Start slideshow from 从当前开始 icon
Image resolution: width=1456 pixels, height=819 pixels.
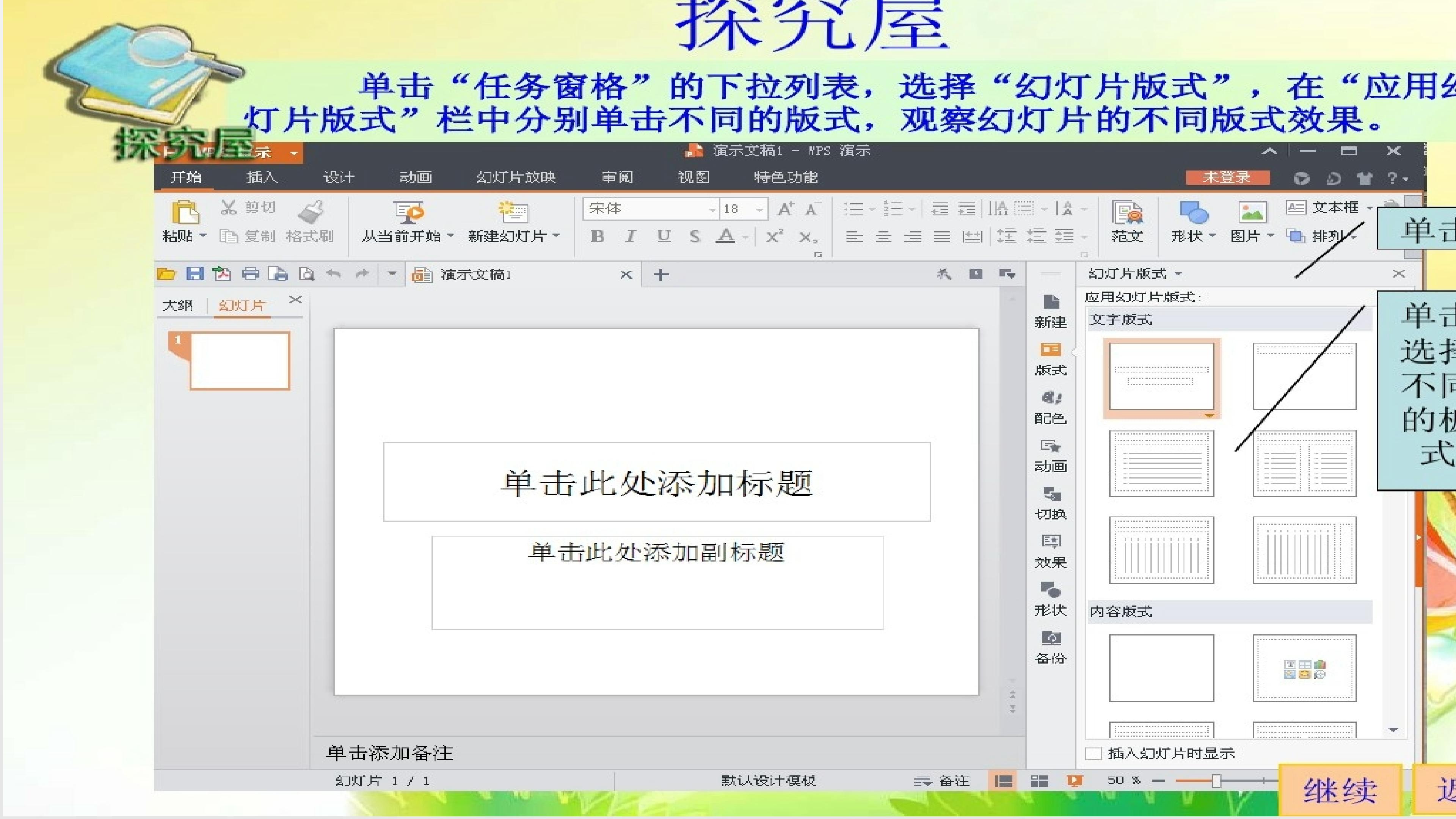(x=408, y=212)
